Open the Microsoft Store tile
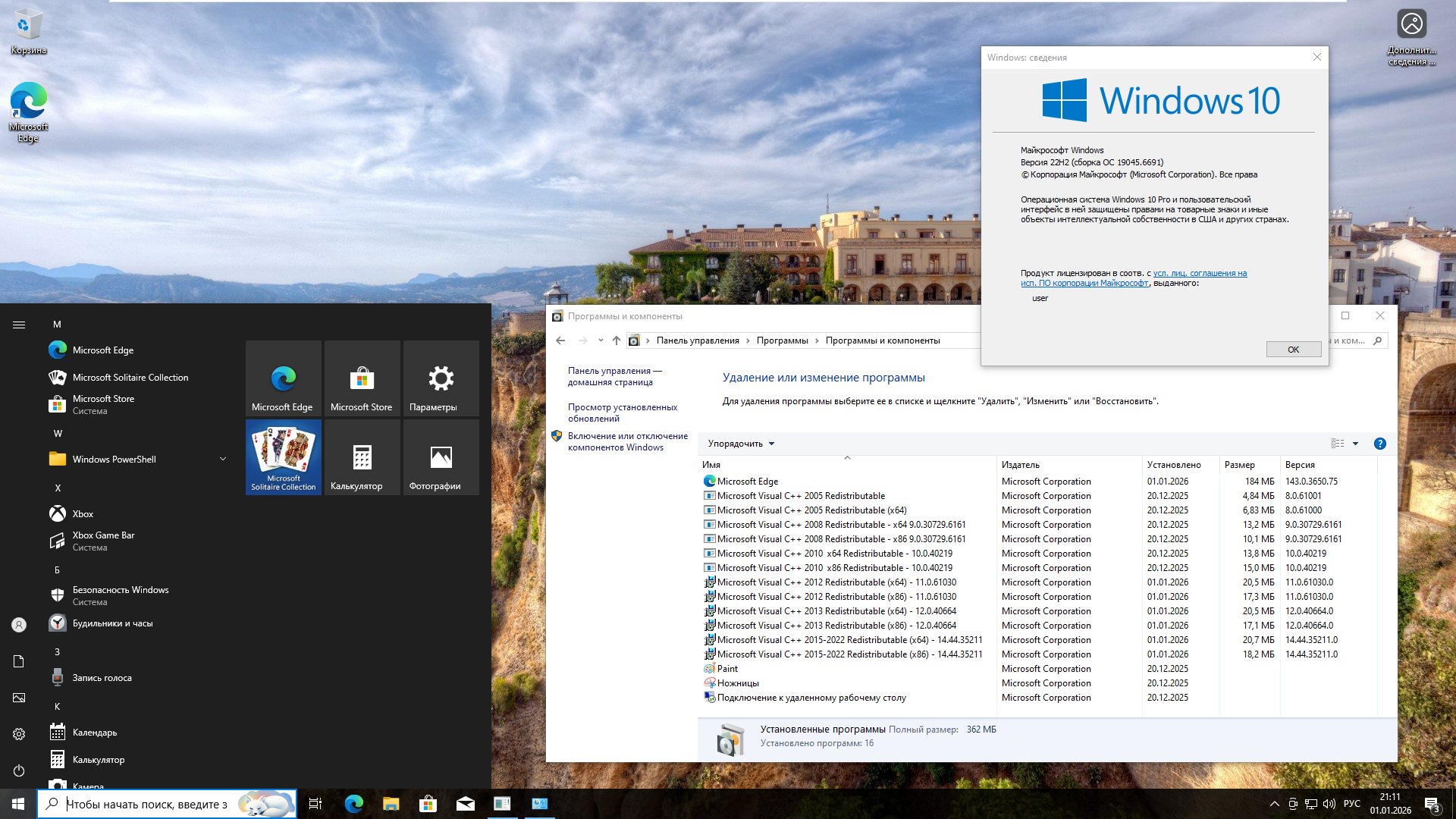Image resolution: width=1456 pixels, height=819 pixels. pyautogui.click(x=362, y=378)
